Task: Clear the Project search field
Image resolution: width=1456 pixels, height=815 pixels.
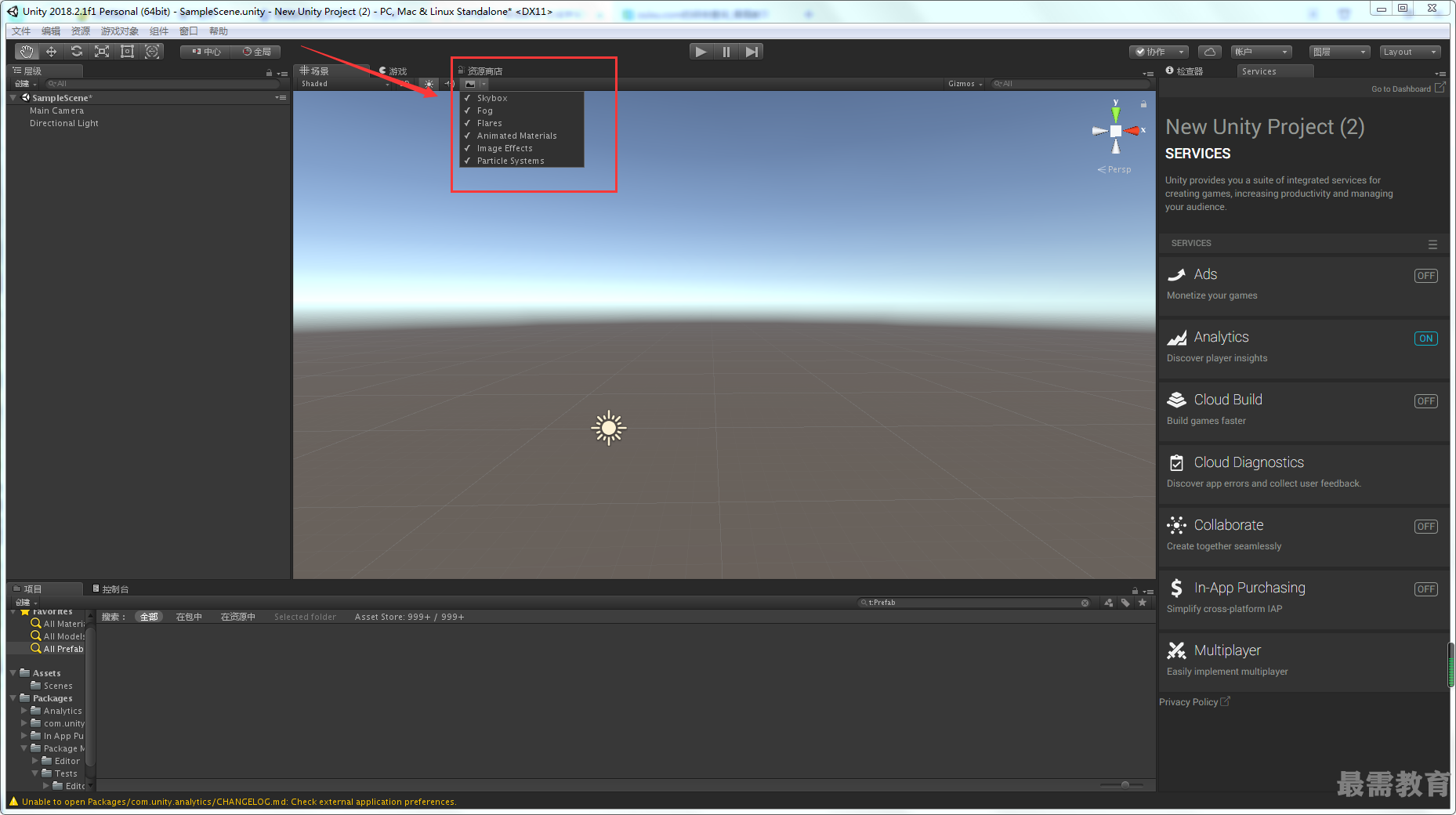Action: coord(1085,603)
